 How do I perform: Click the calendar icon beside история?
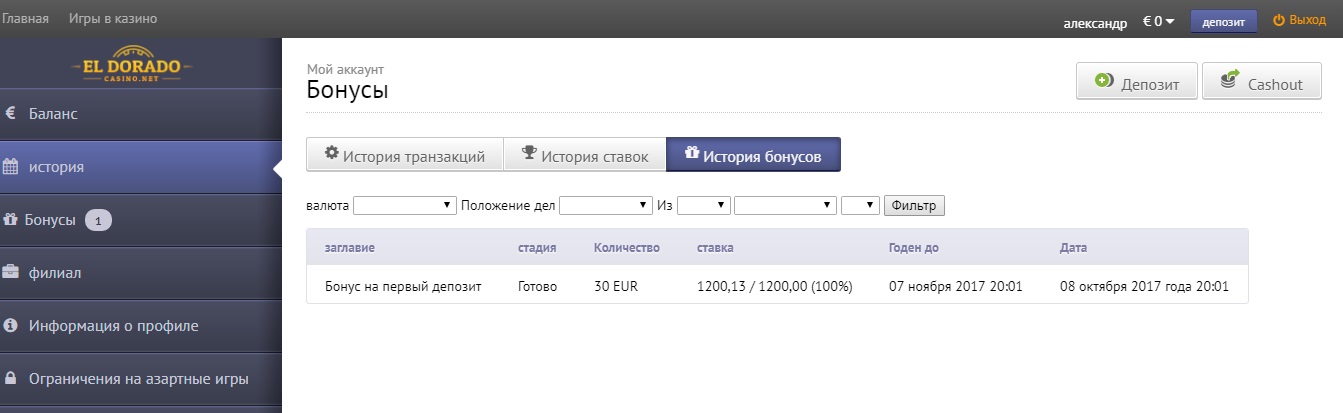(10, 167)
